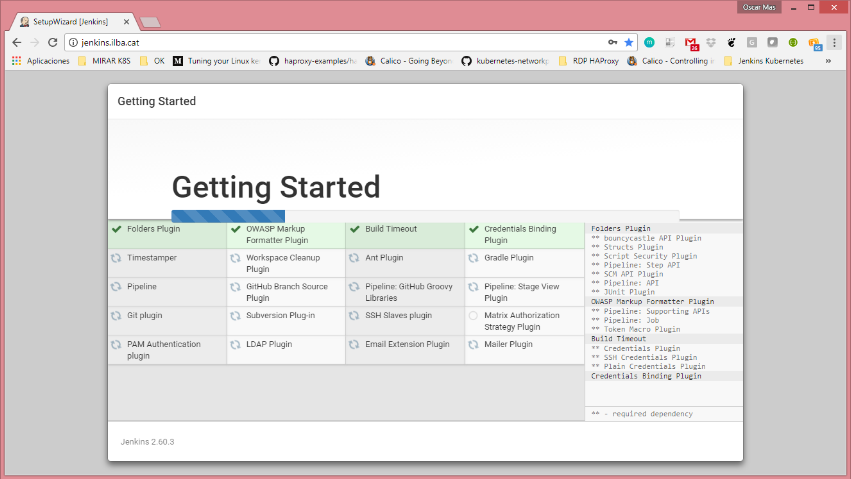Click the Pipeline: Stage View Plugin text
The width and height of the screenshot is (851, 479).
click(522, 292)
